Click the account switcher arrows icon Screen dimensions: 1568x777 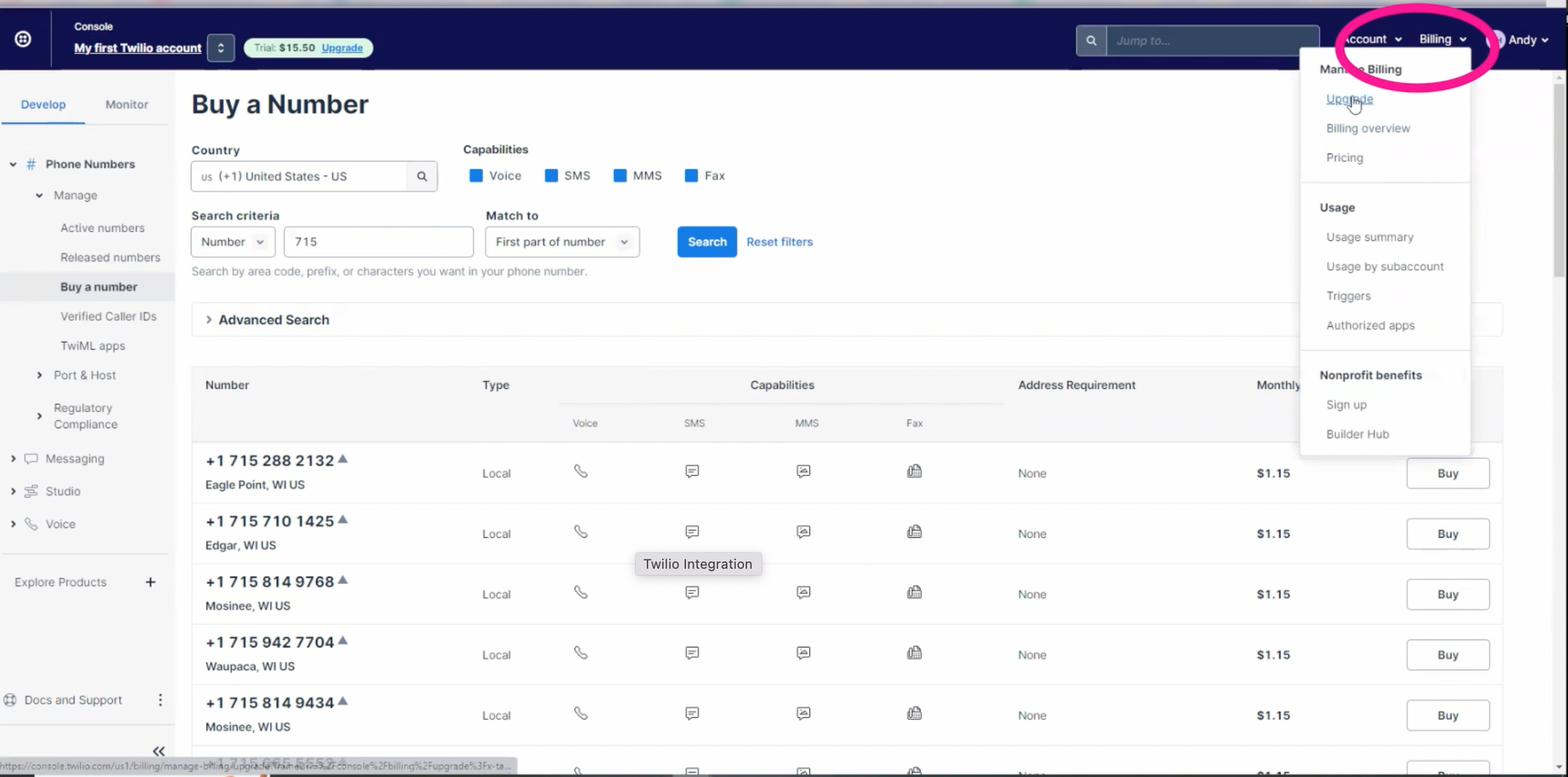click(x=221, y=47)
